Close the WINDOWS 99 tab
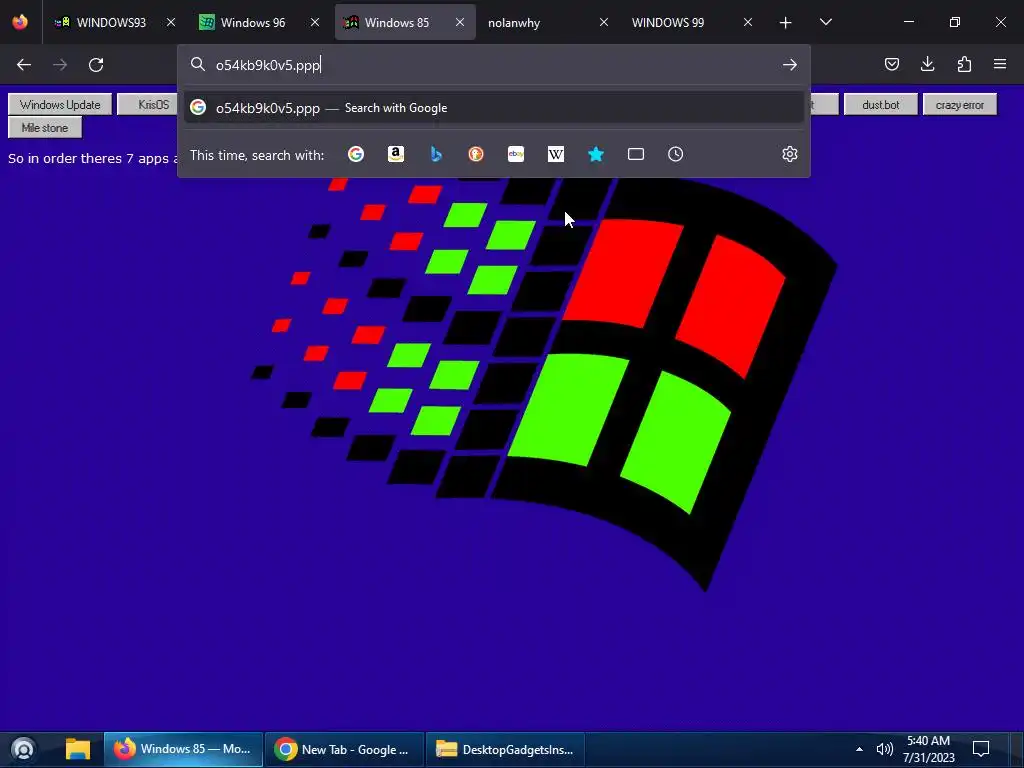The height and width of the screenshot is (768, 1024). pyautogui.click(x=748, y=22)
